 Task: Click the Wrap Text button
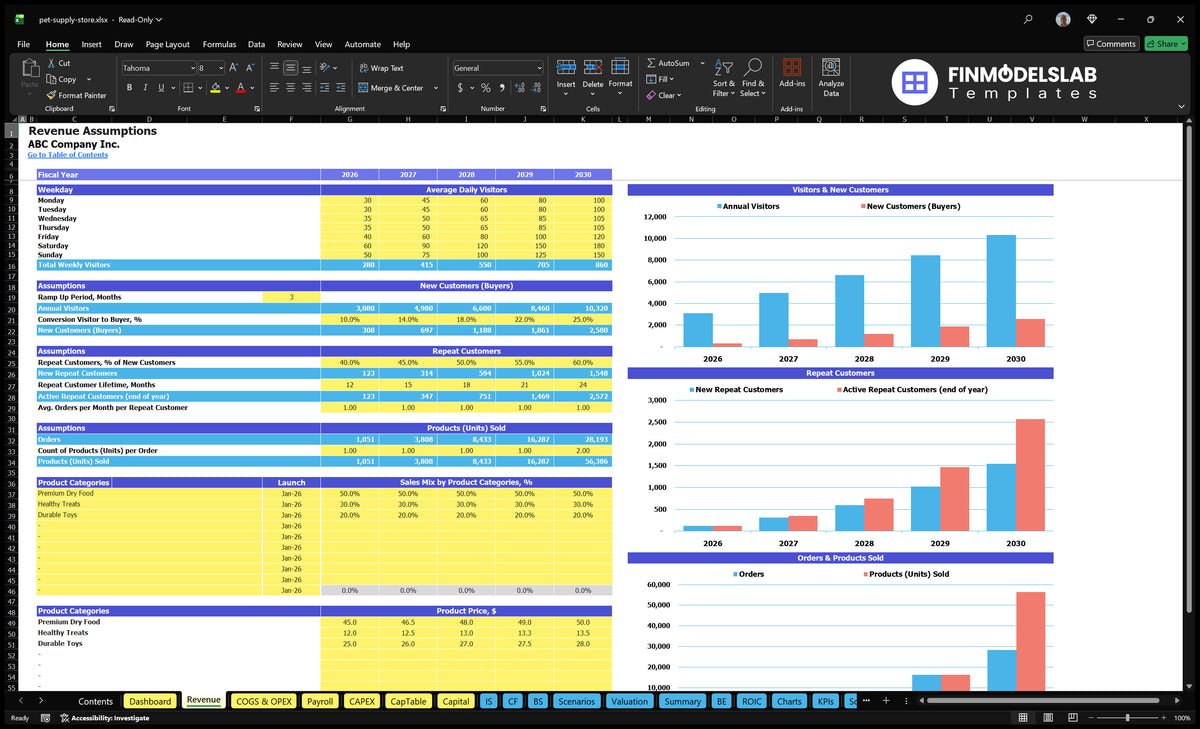tap(381, 68)
